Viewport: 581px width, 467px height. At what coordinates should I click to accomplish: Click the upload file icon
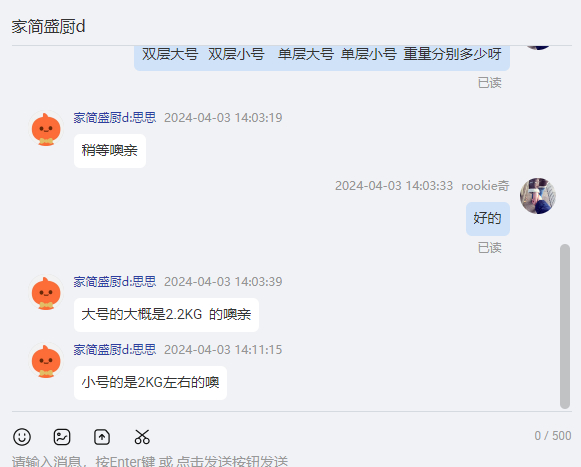coord(102,437)
